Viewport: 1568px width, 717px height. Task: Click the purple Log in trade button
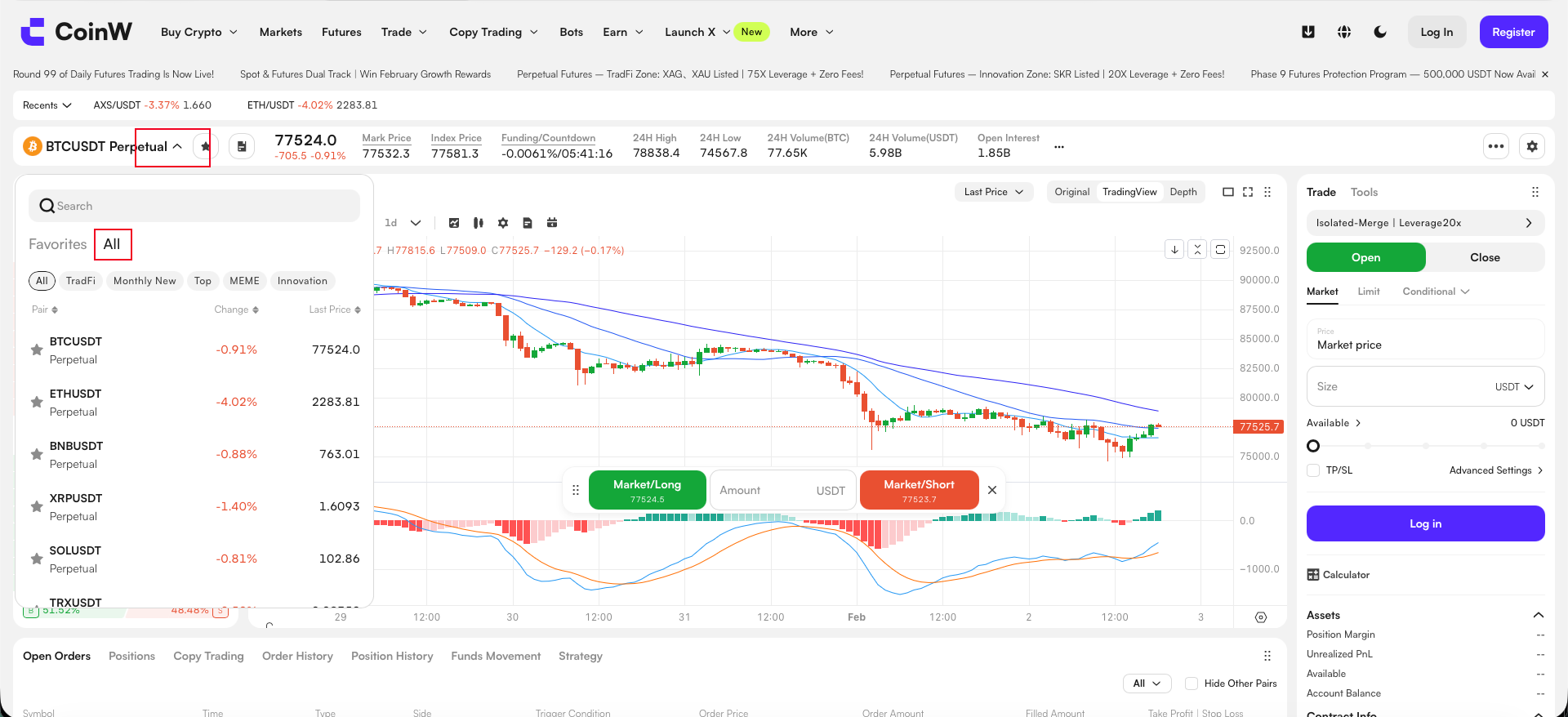click(1426, 523)
